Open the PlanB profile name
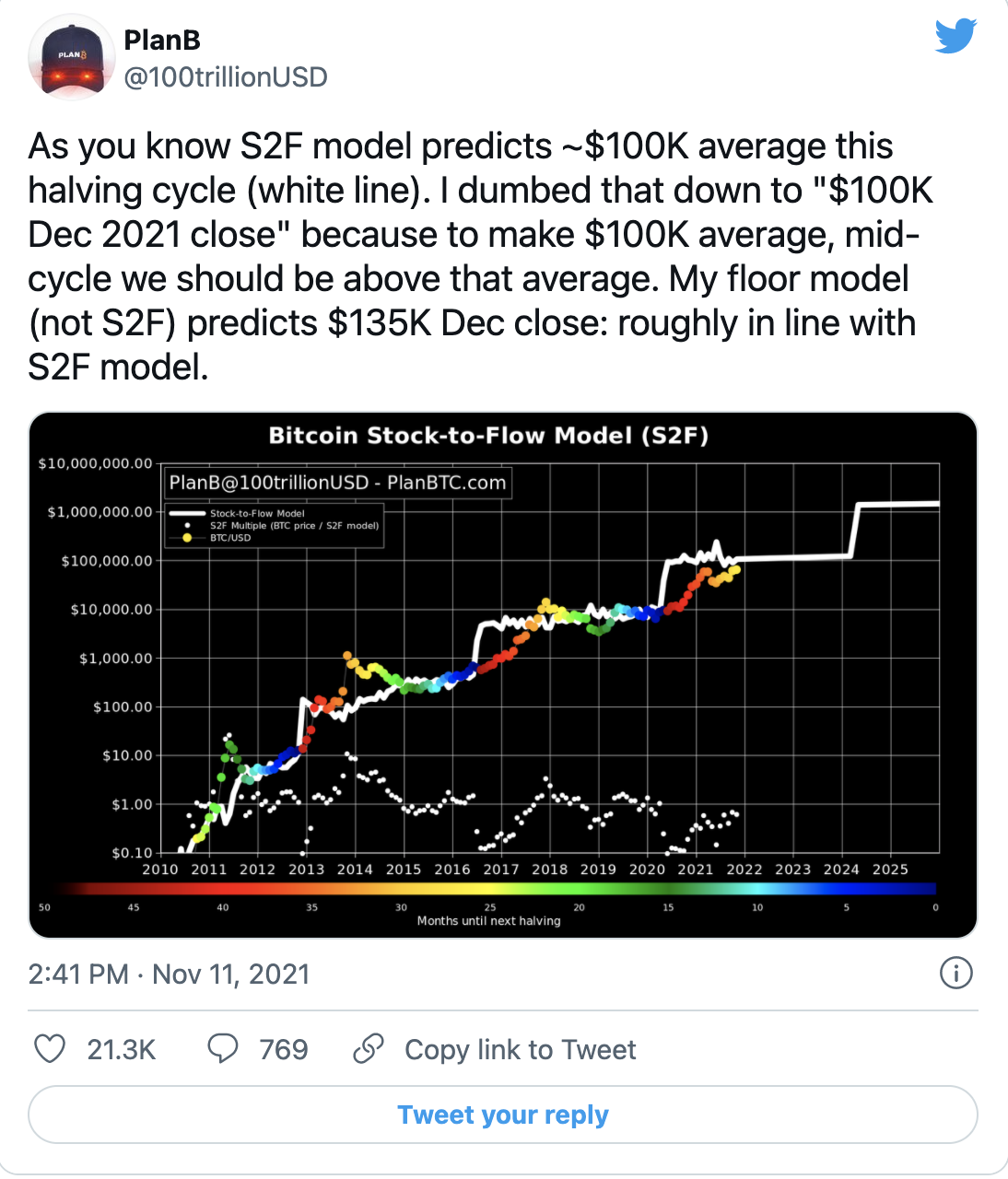The width and height of the screenshot is (1008, 1179). pos(162,40)
